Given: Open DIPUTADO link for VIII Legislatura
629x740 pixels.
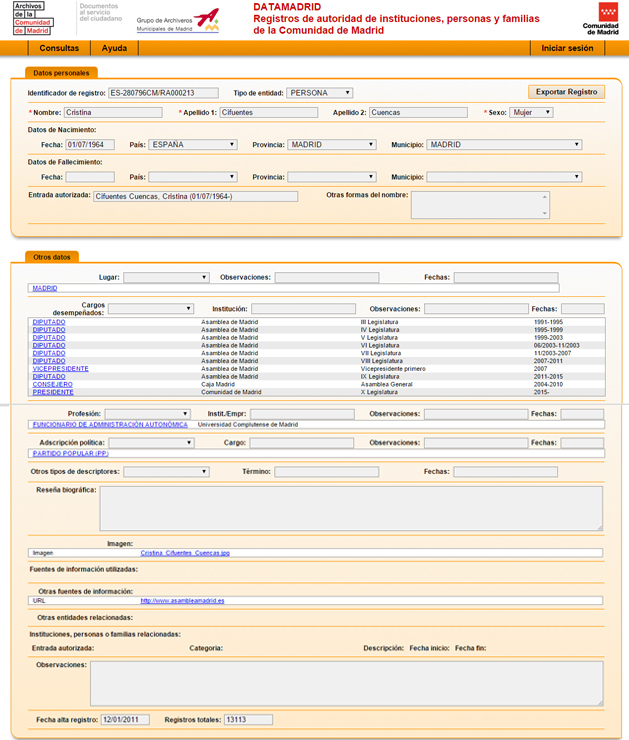Looking at the screenshot, I should click(49, 361).
